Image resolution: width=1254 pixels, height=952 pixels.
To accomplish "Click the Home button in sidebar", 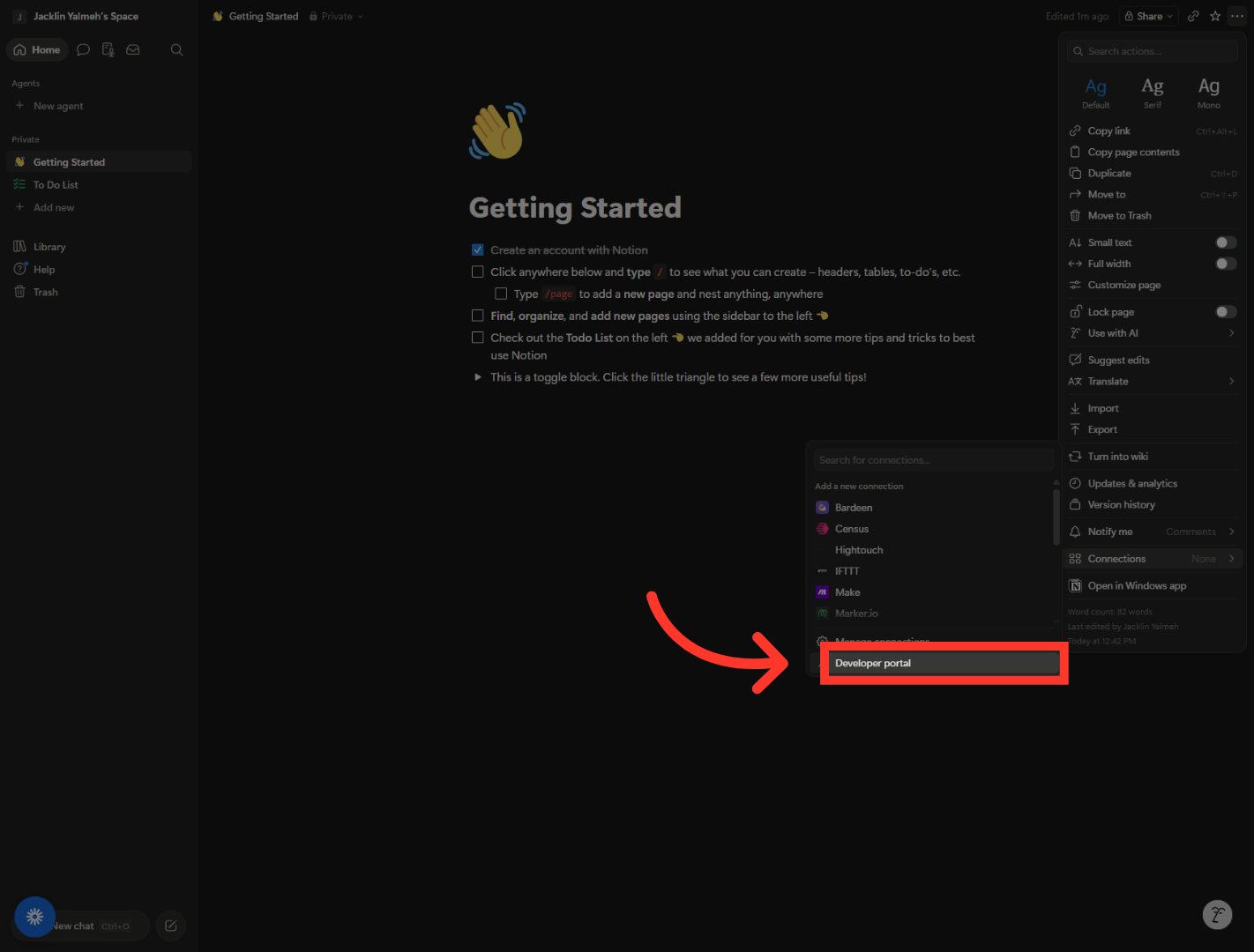I will [38, 50].
